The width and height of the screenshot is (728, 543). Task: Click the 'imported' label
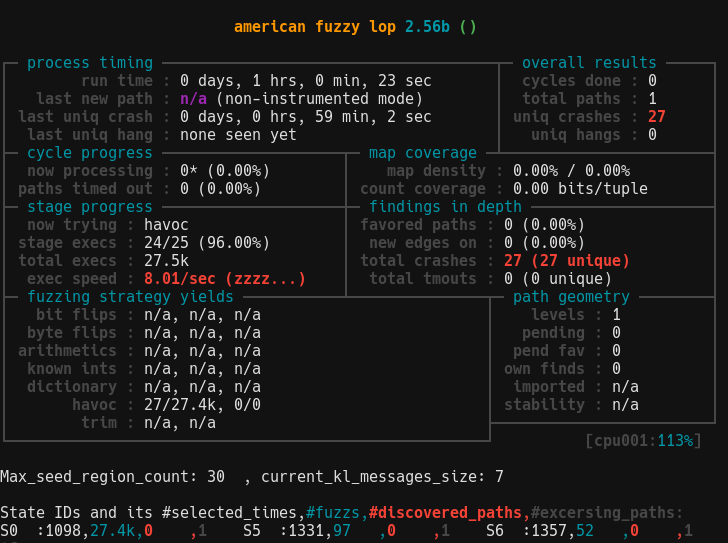click(549, 387)
